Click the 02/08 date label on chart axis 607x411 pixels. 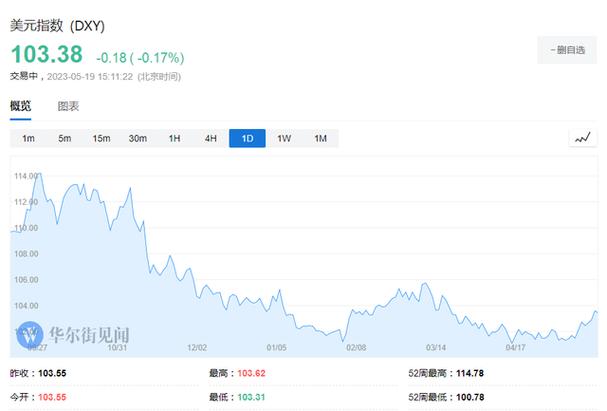356,348
